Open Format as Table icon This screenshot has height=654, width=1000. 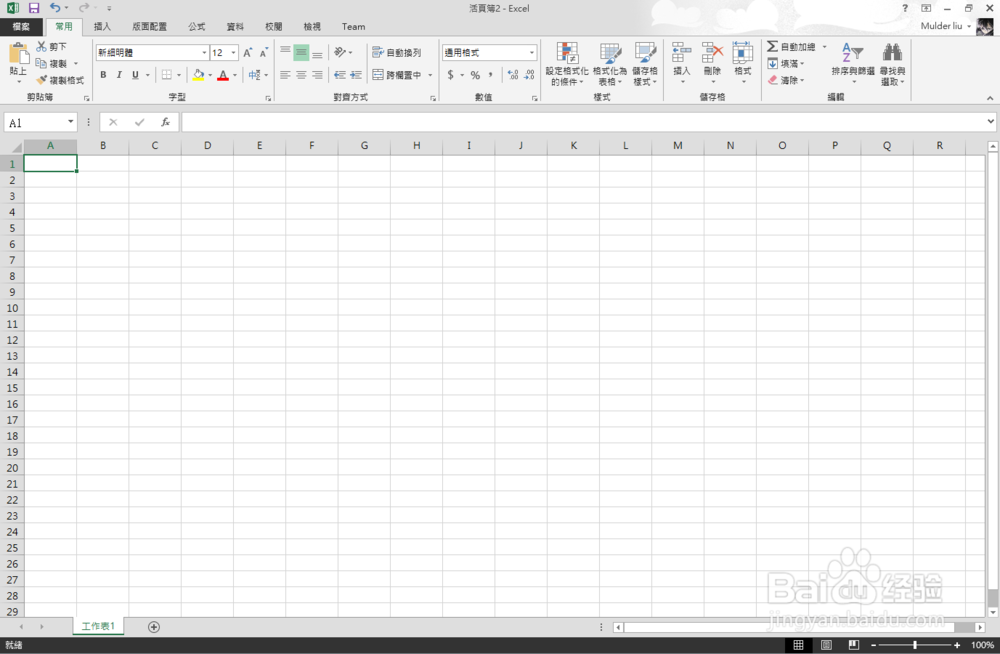coord(610,53)
